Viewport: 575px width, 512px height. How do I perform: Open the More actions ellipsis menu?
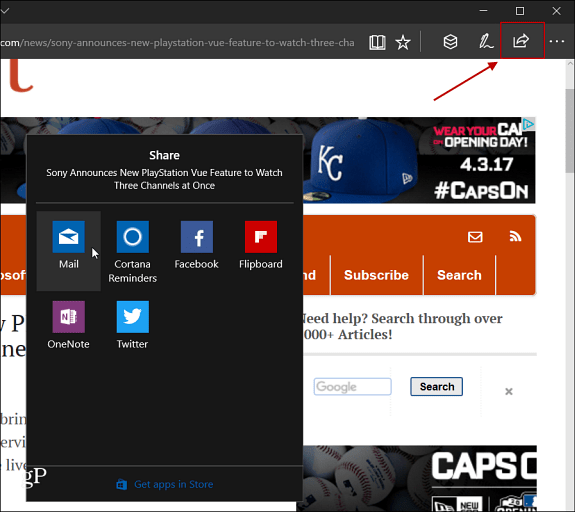coord(556,41)
